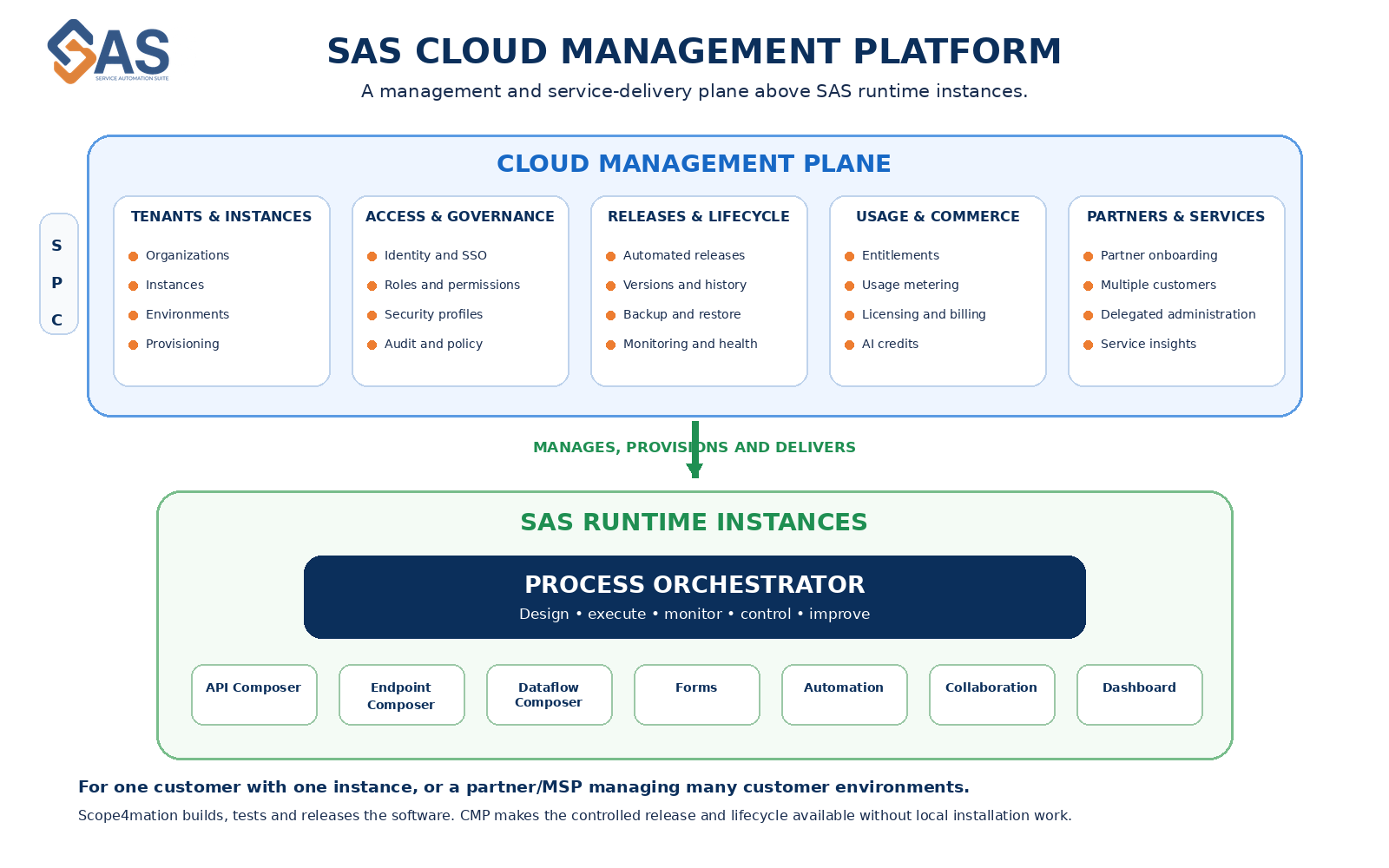Click Partner onboarding item
The image size is (1389, 868).
[1150, 255]
